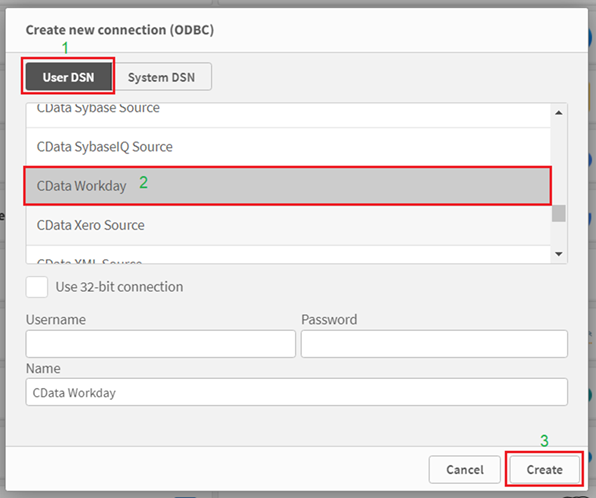Focus the Username input field
This screenshot has width=596, height=498.
(161, 344)
